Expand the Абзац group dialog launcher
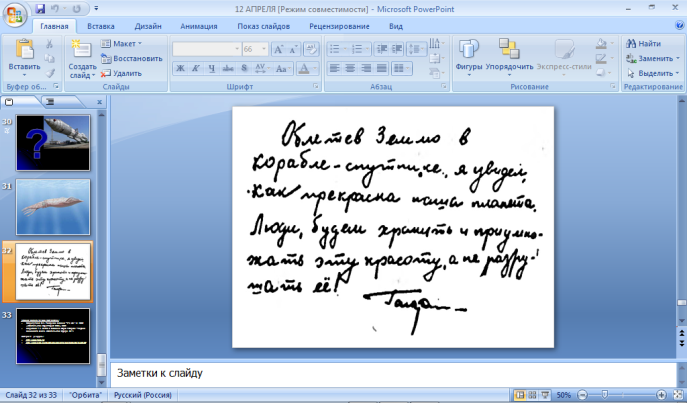The height and width of the screenshot is (403, 687). 444,87
